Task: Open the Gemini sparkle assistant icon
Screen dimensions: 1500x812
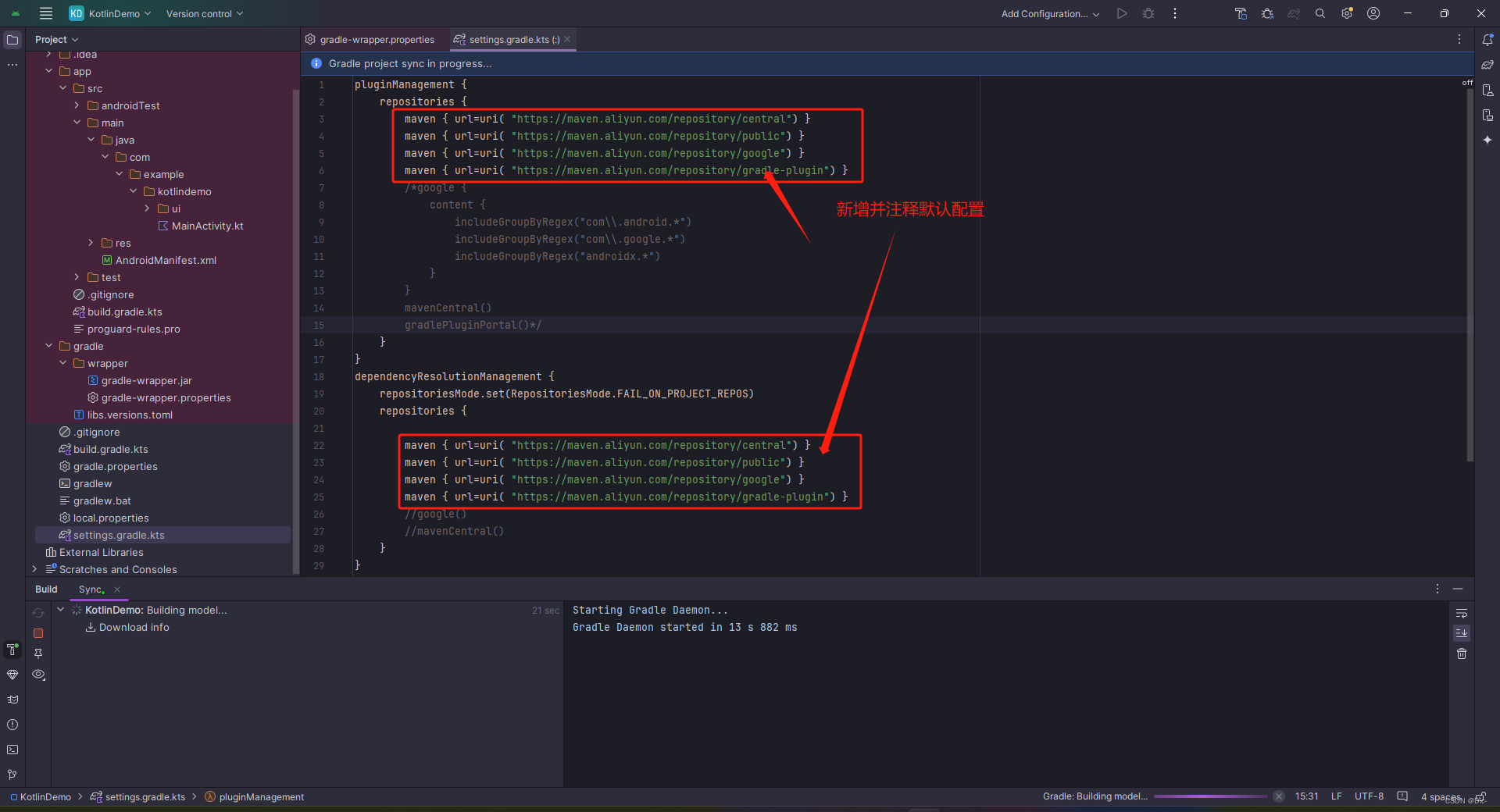Action: click(x=1487, y=140)
